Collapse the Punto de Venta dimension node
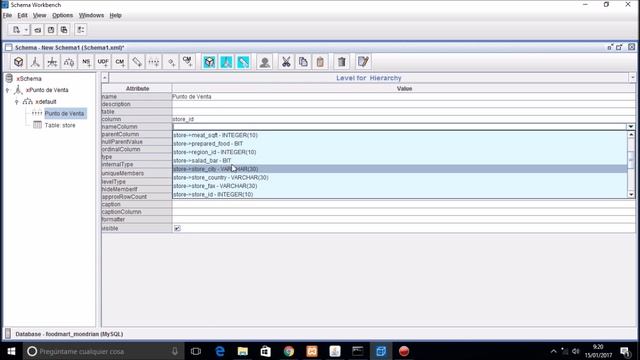The width and height of the screenshot is (640, 360). 7,90
